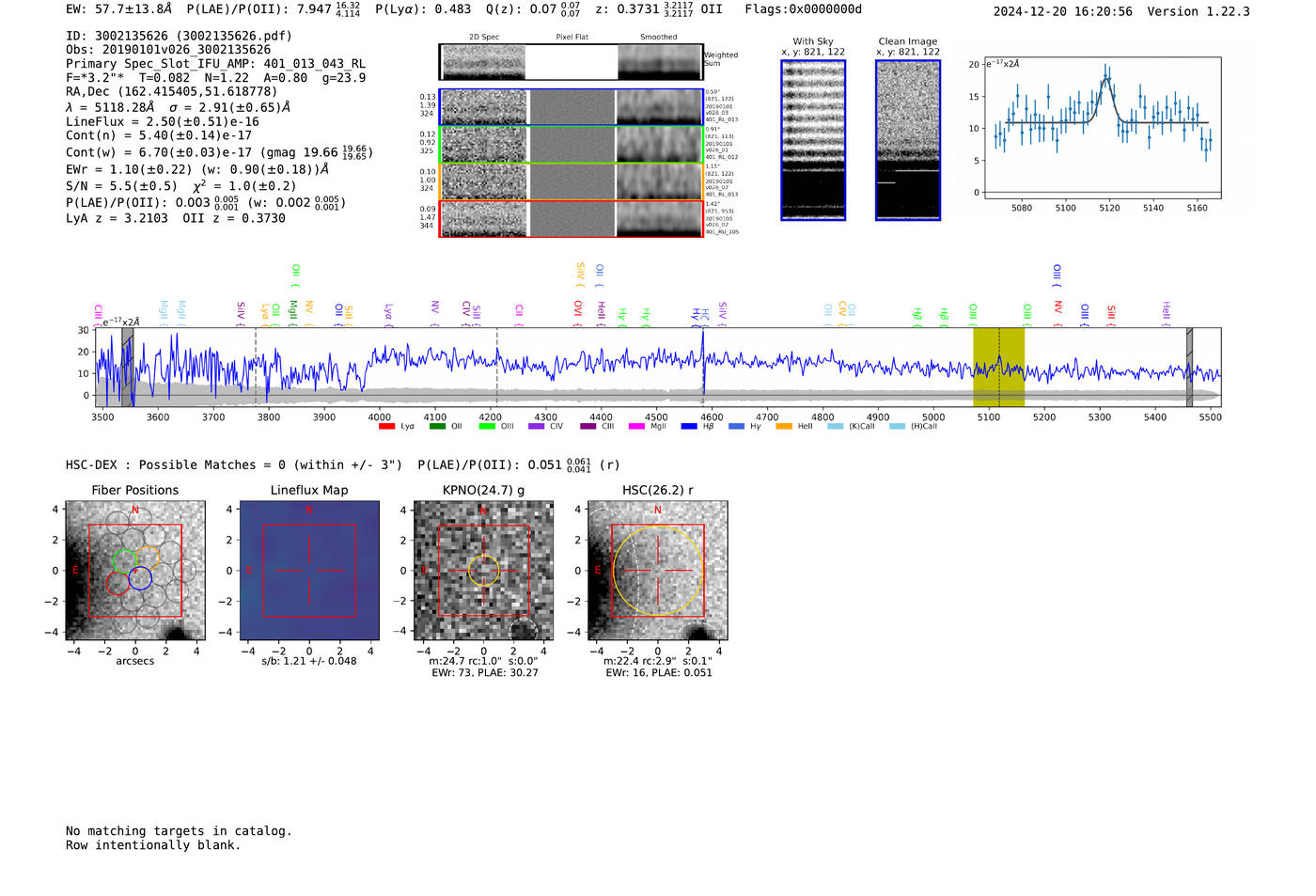Click the Weighted Sum 2D spectrum strip
This screenshot has width=1316, height=896.
pos(571,62)
